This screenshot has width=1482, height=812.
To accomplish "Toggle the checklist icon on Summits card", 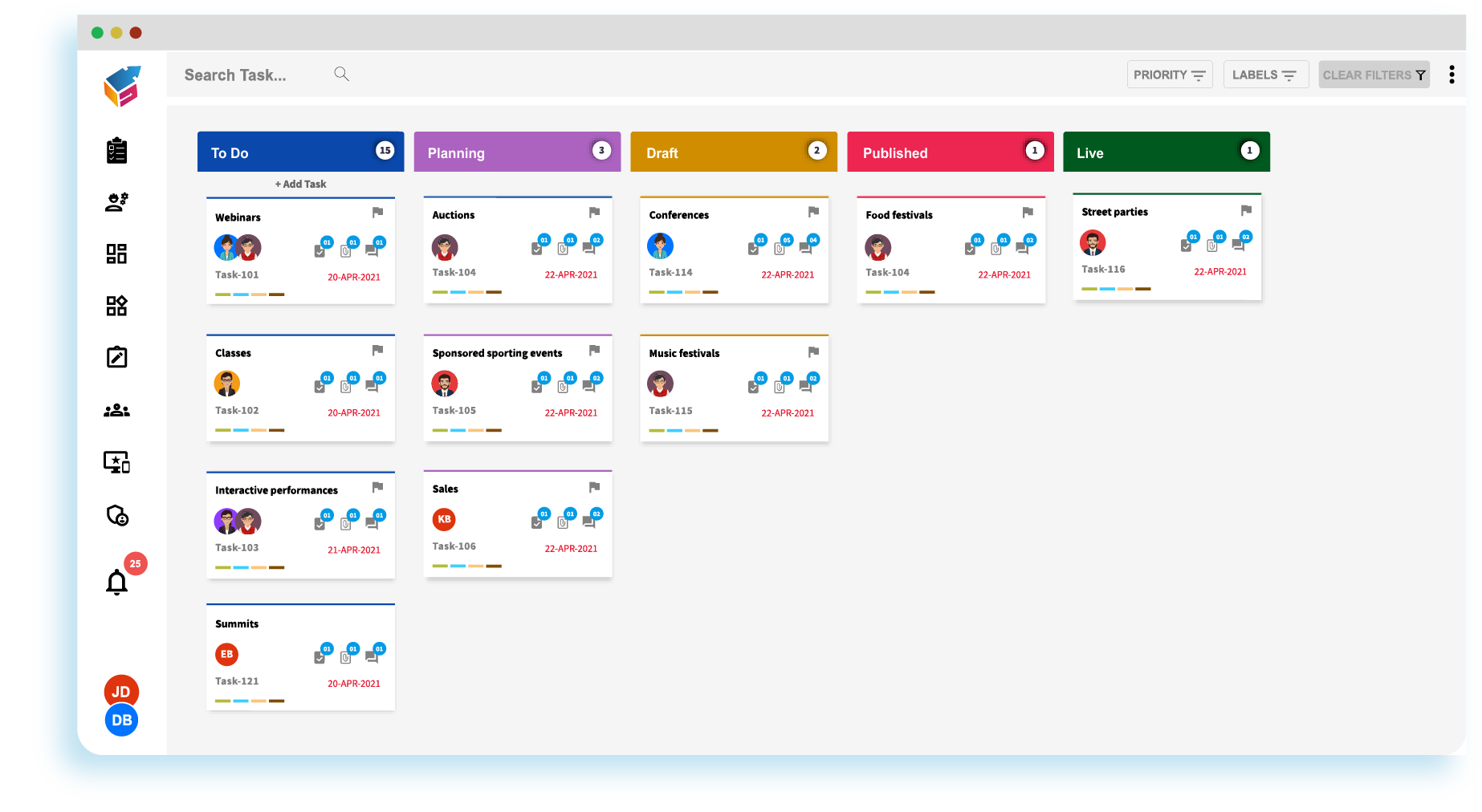I will click(x=320, y=657).
